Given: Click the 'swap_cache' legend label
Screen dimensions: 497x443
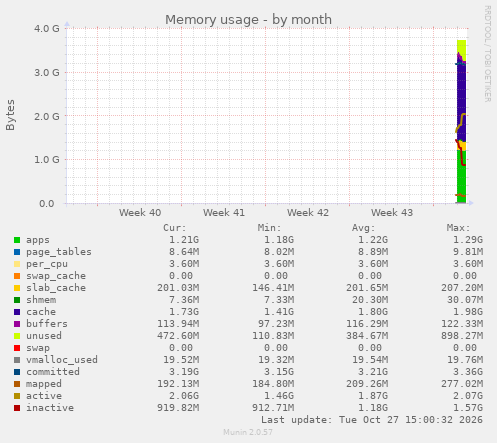Looking at the screenshot, I should click(x=56, y=276).
